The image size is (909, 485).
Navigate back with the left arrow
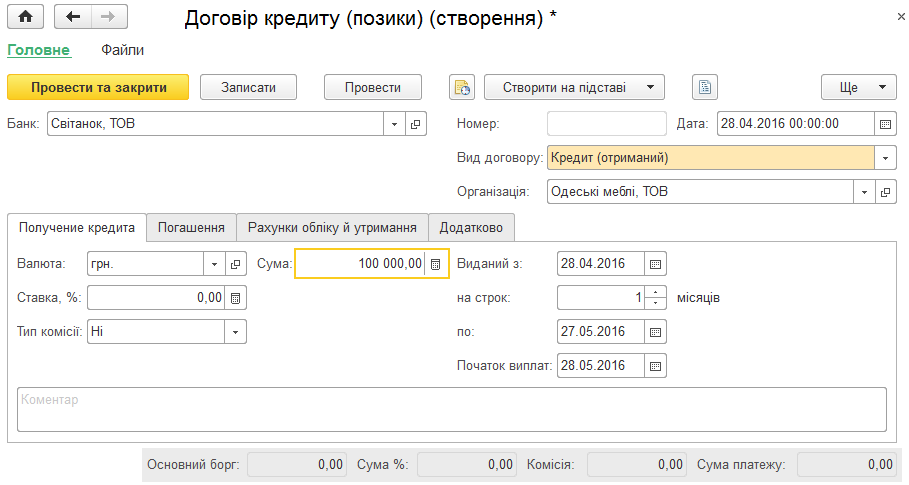pyautogui.click(x=72, y=16)
